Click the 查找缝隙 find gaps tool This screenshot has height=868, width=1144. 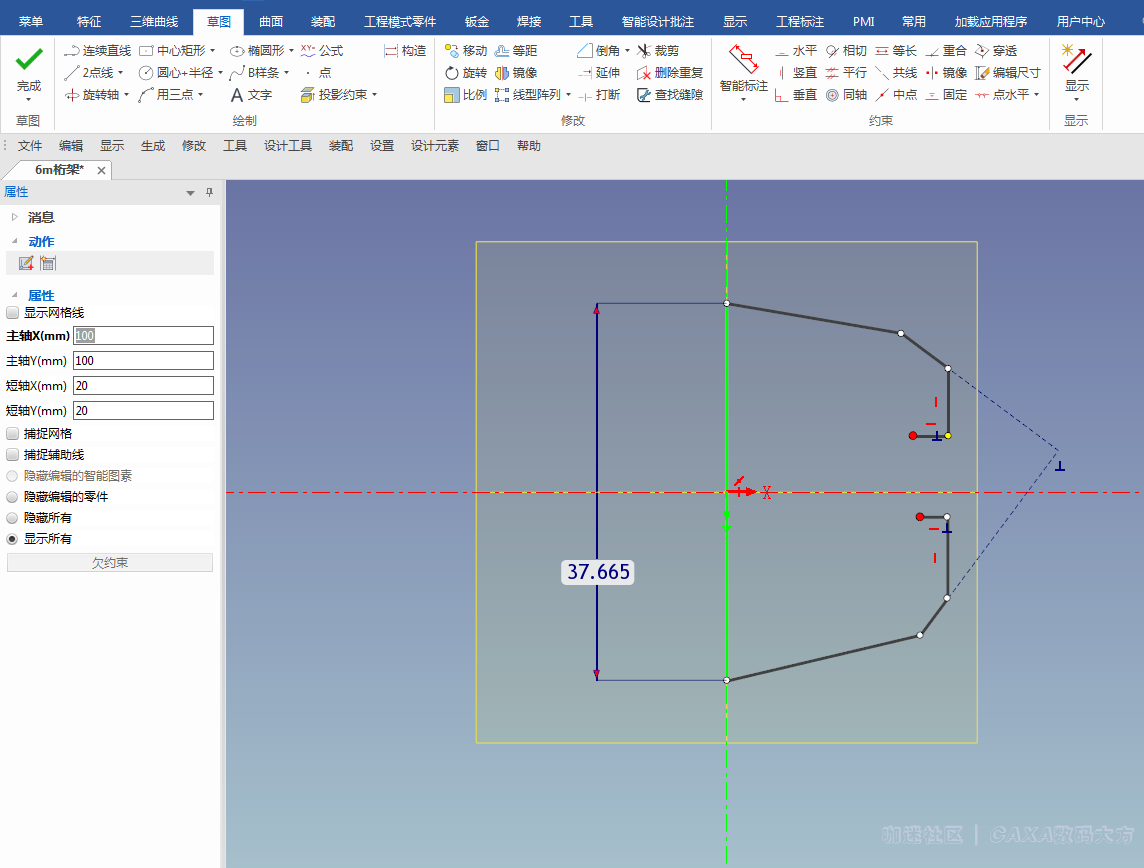click(x=670, y=95)
